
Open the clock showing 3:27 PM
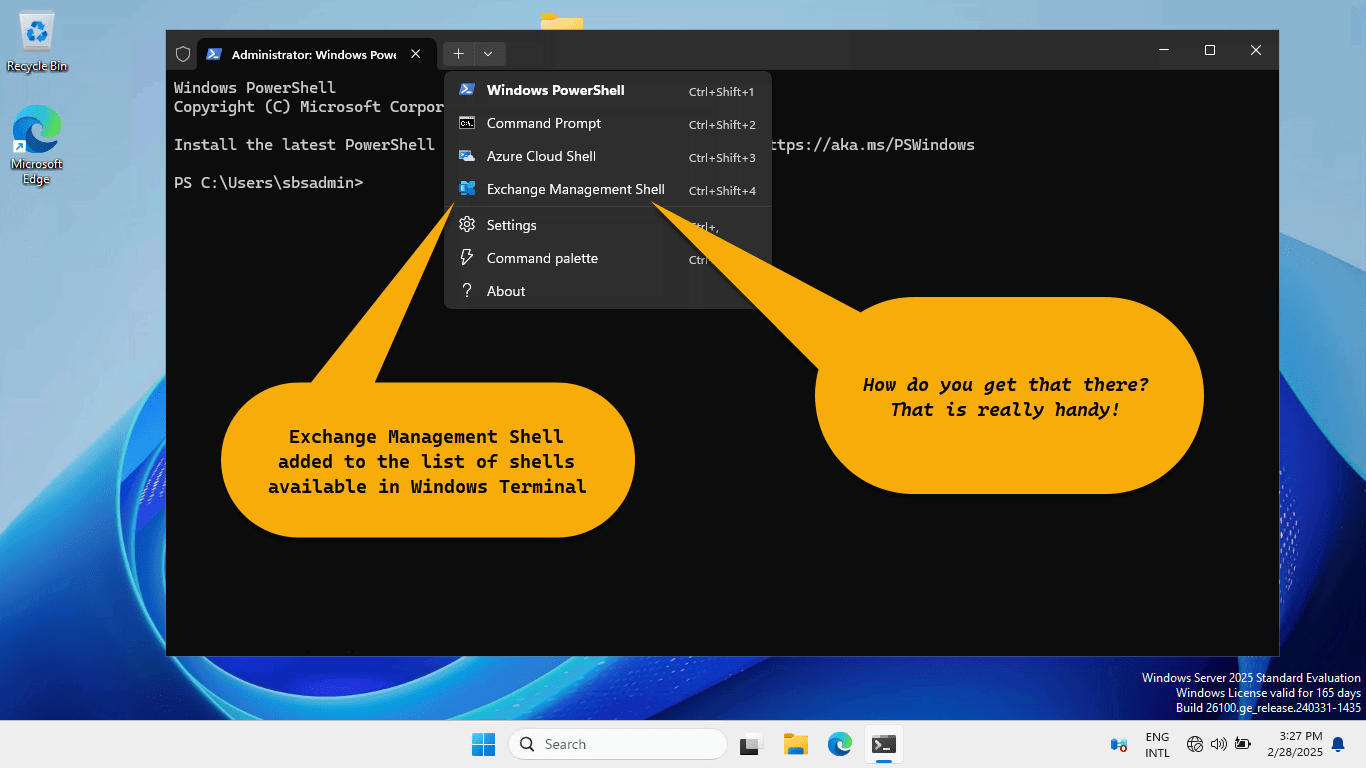[x=1293, y=744]
